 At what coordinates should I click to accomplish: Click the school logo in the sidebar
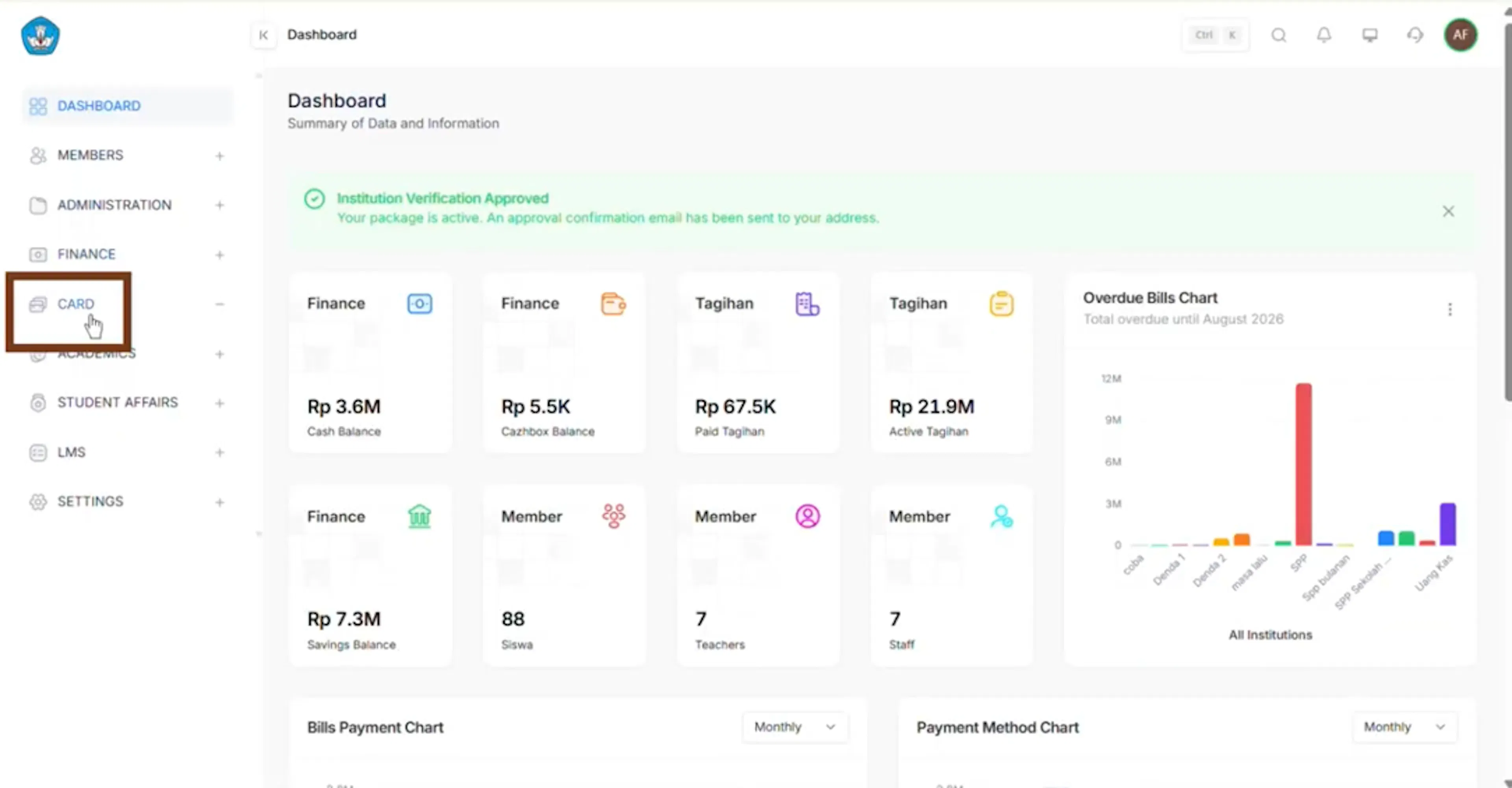(x=40, y=36)
